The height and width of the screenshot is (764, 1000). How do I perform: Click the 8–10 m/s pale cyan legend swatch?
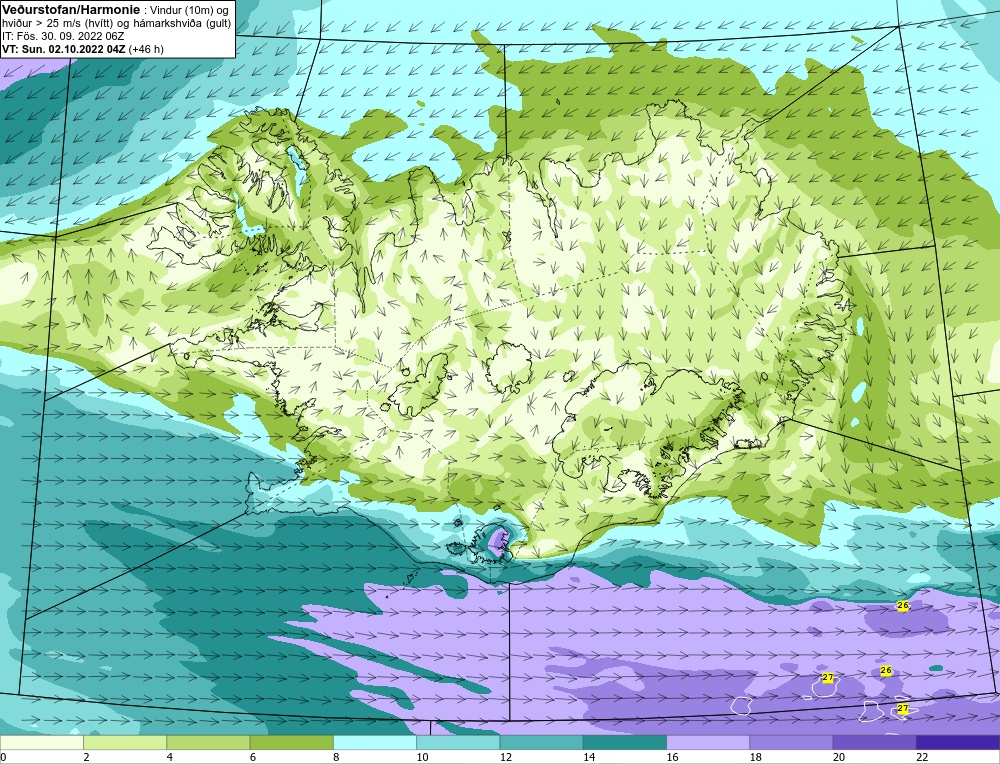(x=375, y=742)
